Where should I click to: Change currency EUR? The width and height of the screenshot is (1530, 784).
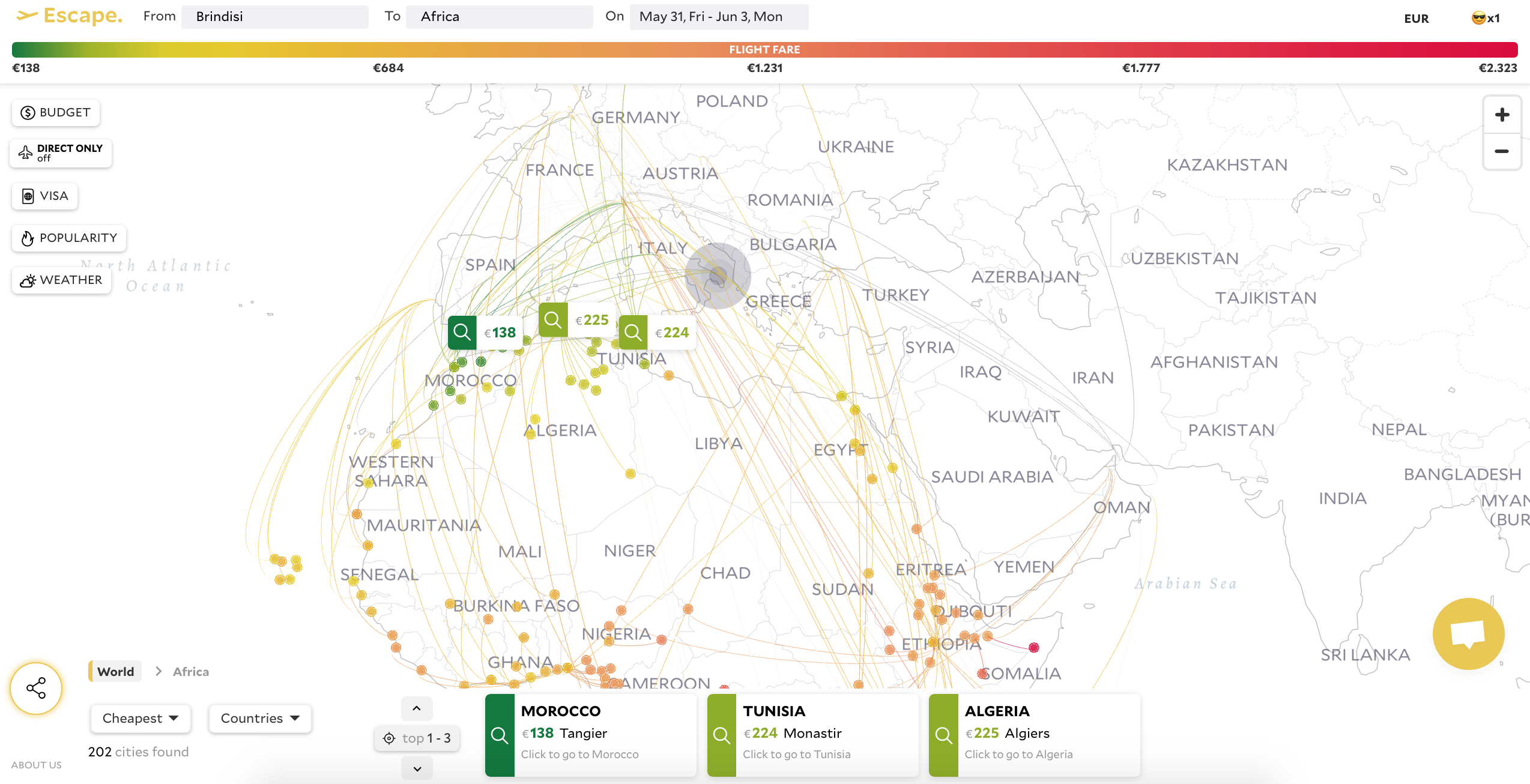(1416, 19)
